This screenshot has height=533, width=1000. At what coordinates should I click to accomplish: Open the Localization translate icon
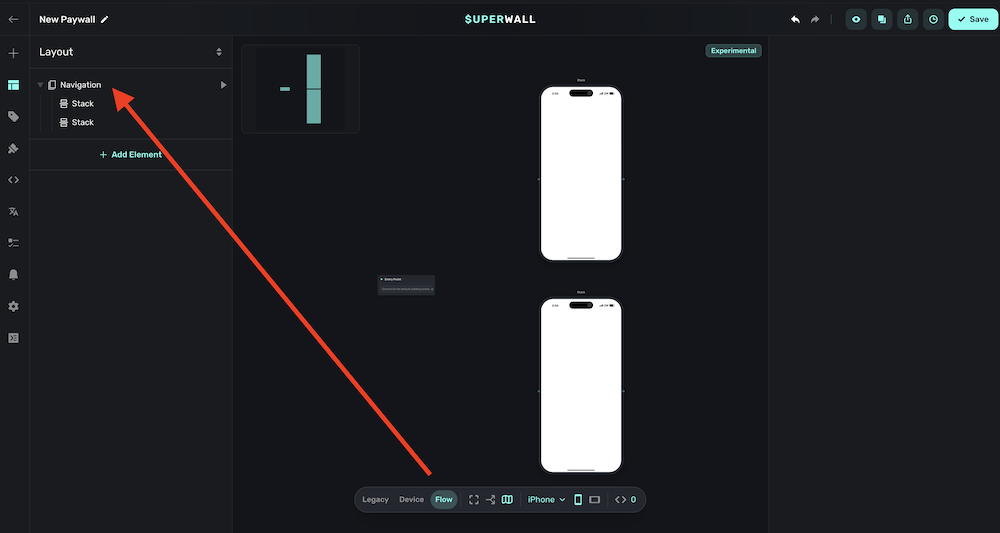click(x=13, y=211)
